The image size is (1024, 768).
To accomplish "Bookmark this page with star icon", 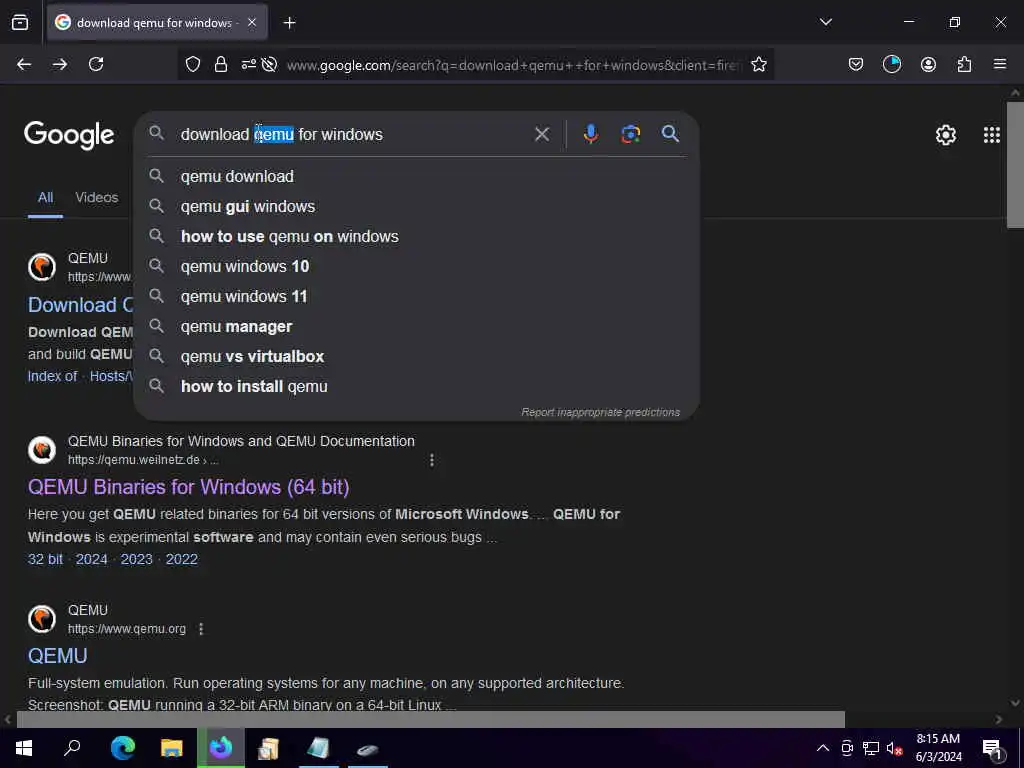I will click(x=758, y=64).
